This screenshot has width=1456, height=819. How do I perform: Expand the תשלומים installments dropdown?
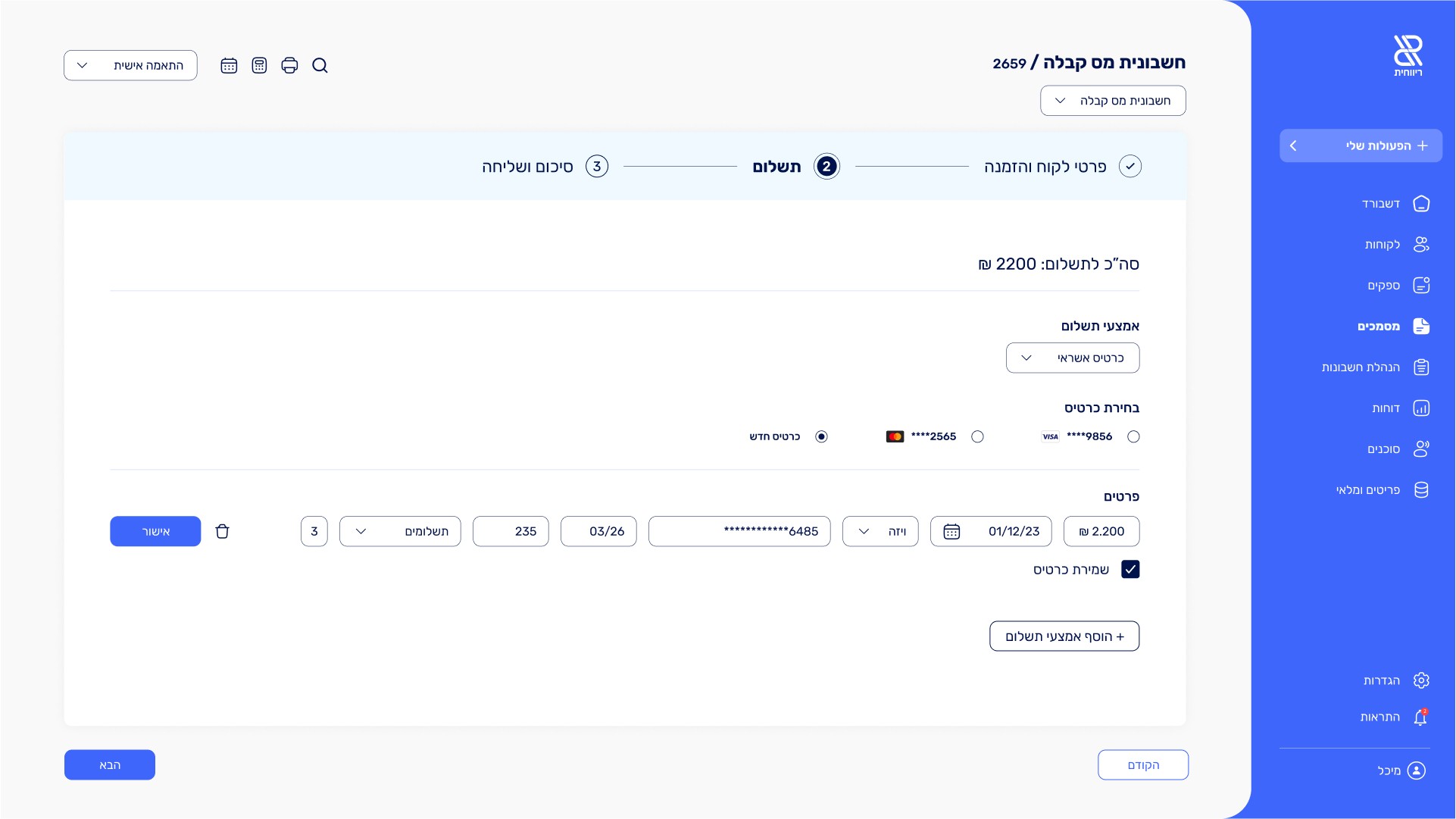(400, 531)
